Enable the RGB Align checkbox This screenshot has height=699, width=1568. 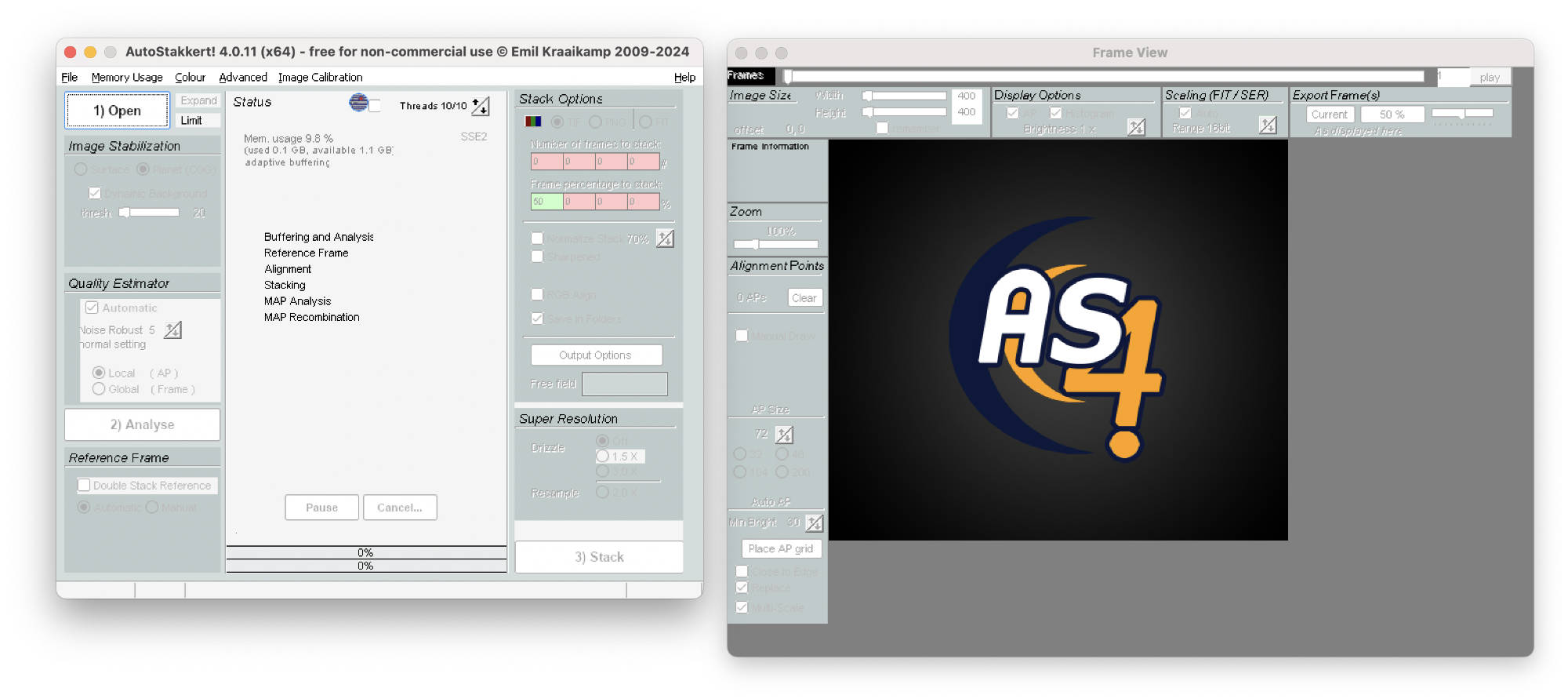click(537, 294)
